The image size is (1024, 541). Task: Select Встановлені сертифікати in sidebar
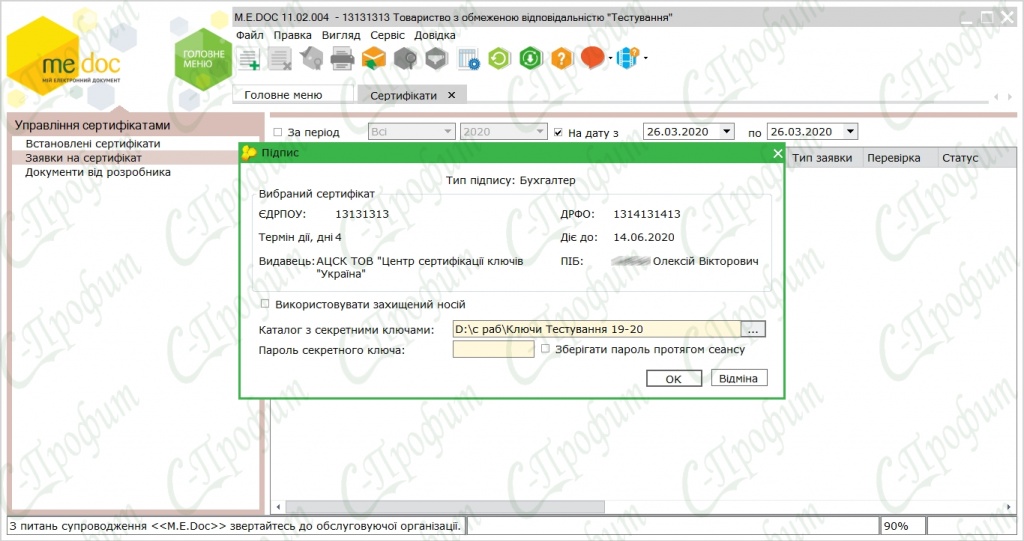pyautogui.click(x=92, y=143)
